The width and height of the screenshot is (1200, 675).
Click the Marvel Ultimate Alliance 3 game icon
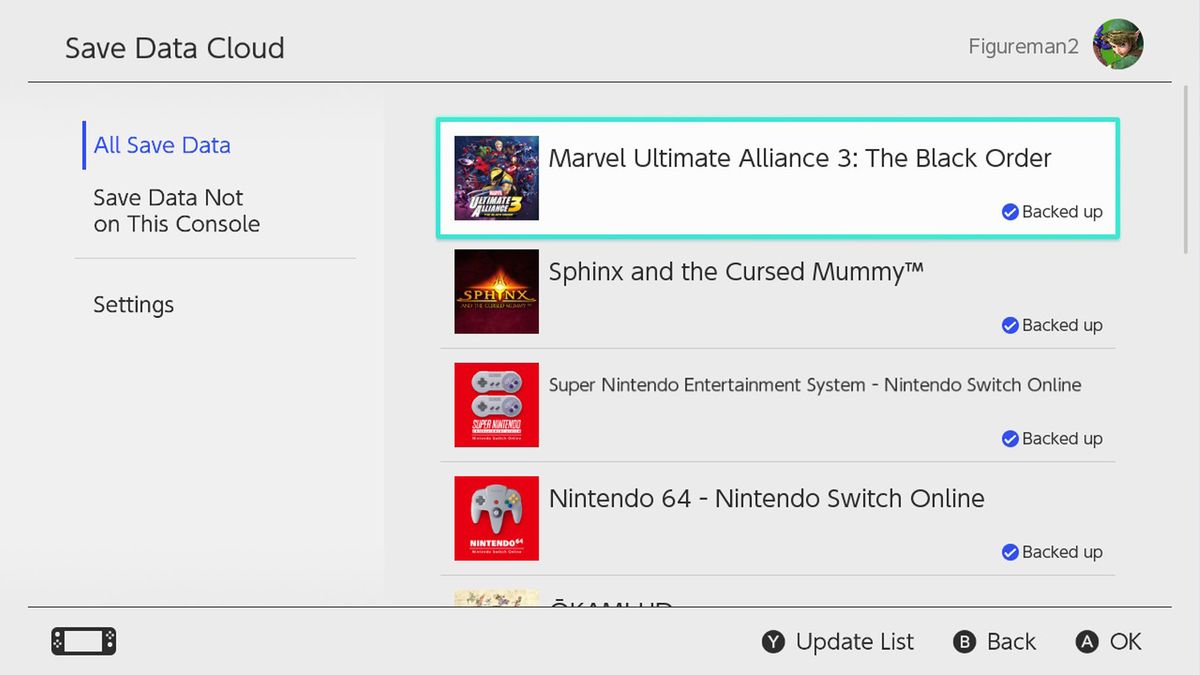(496, 178)
